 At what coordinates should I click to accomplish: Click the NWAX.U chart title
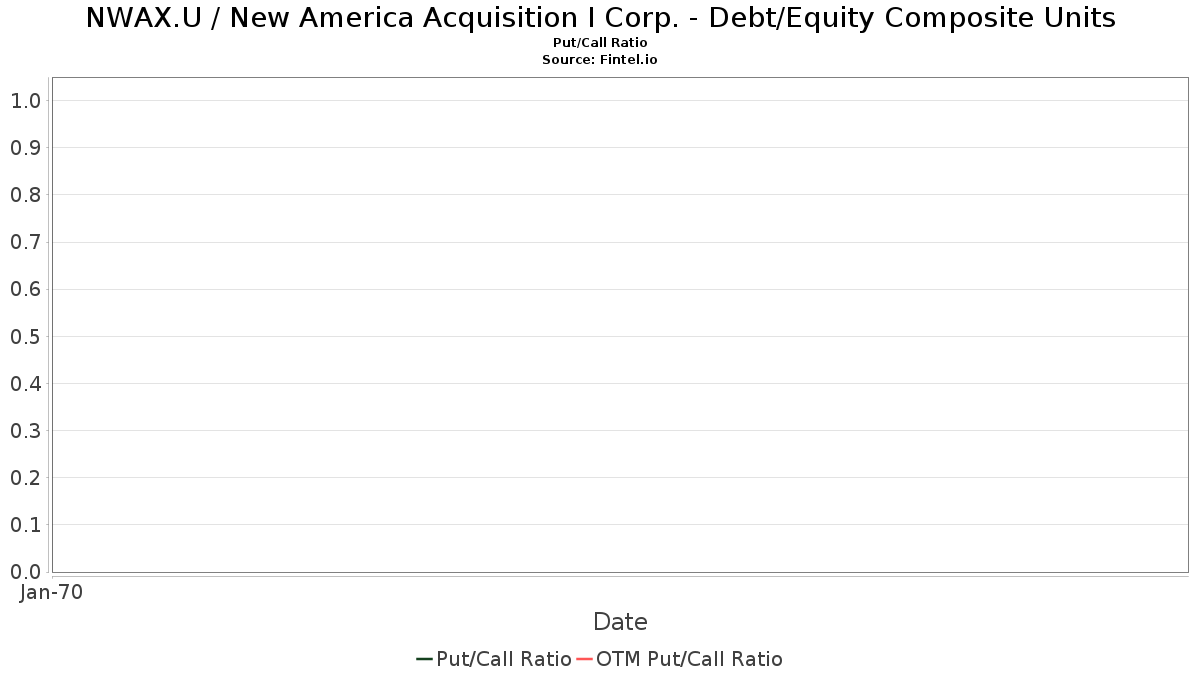point(600,18)
